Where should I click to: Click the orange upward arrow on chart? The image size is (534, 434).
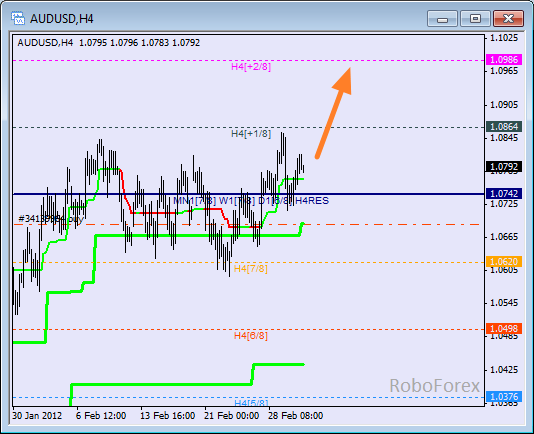(334, 113)
